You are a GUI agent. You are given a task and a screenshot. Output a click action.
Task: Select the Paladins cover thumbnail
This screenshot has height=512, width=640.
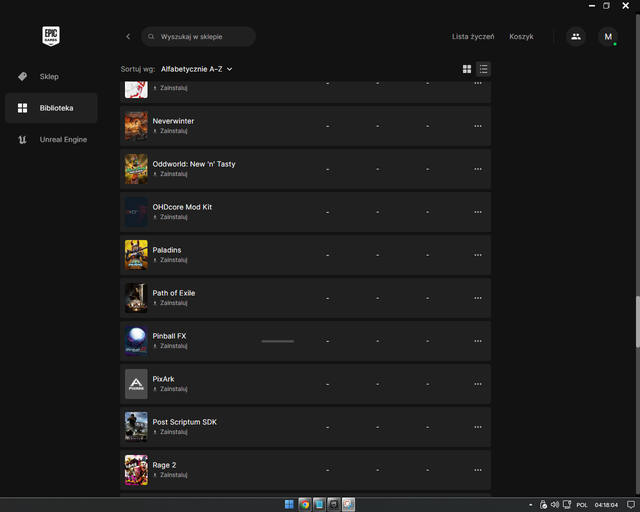[x=136, y=255]
